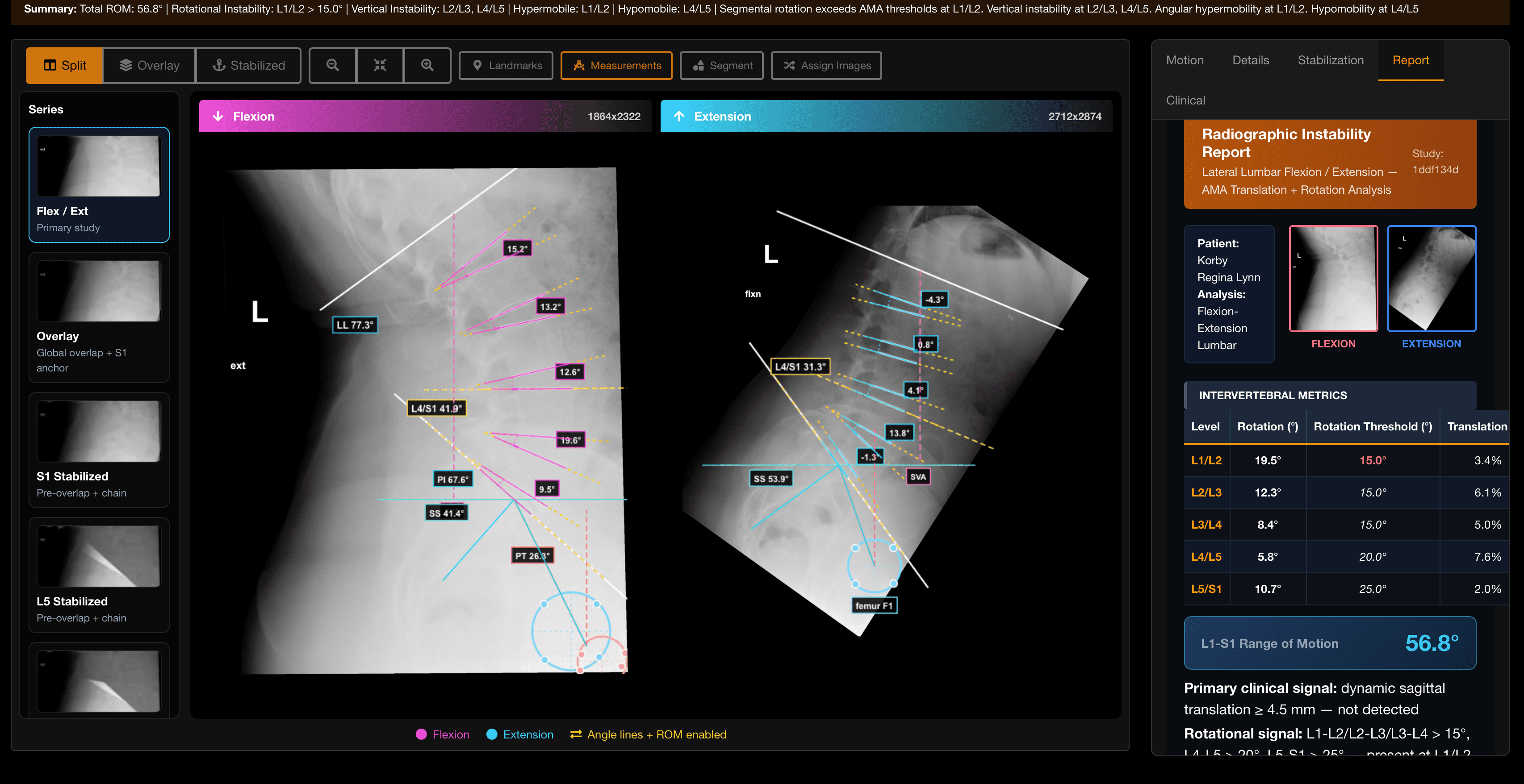Click the L2/L3 level row label

click(1206, 492)
